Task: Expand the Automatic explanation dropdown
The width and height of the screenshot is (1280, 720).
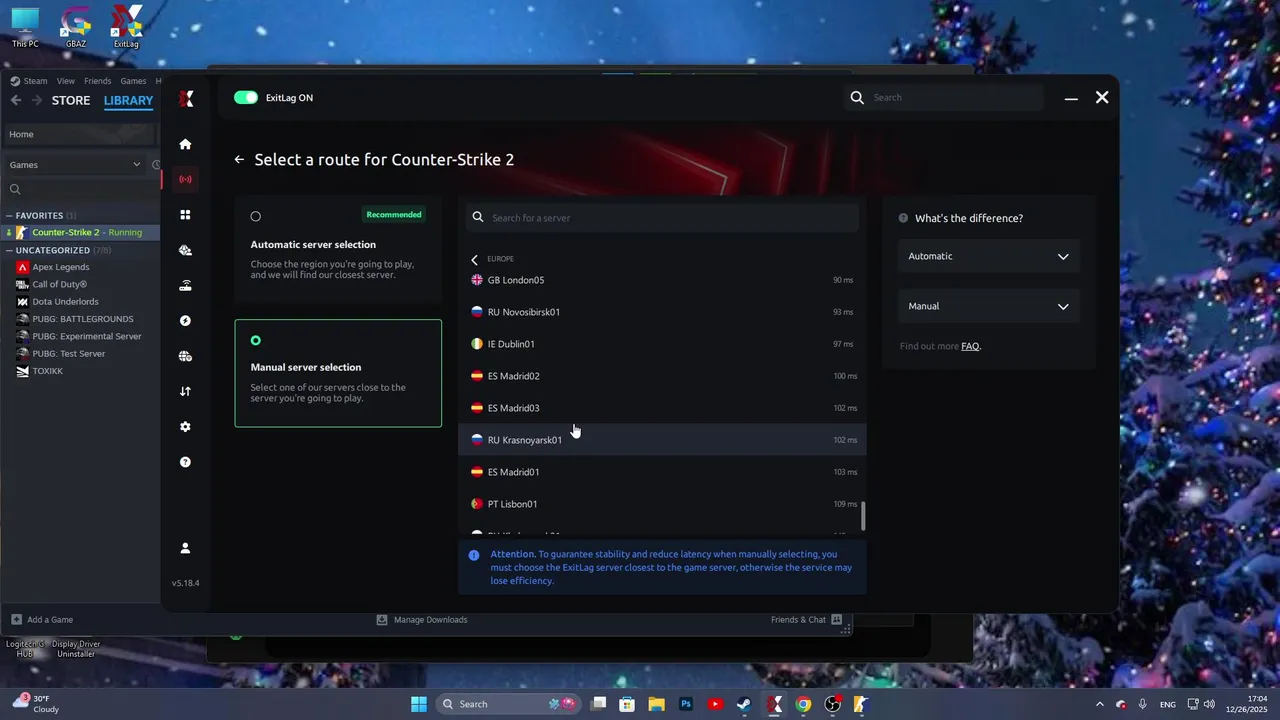Action: 988,256
